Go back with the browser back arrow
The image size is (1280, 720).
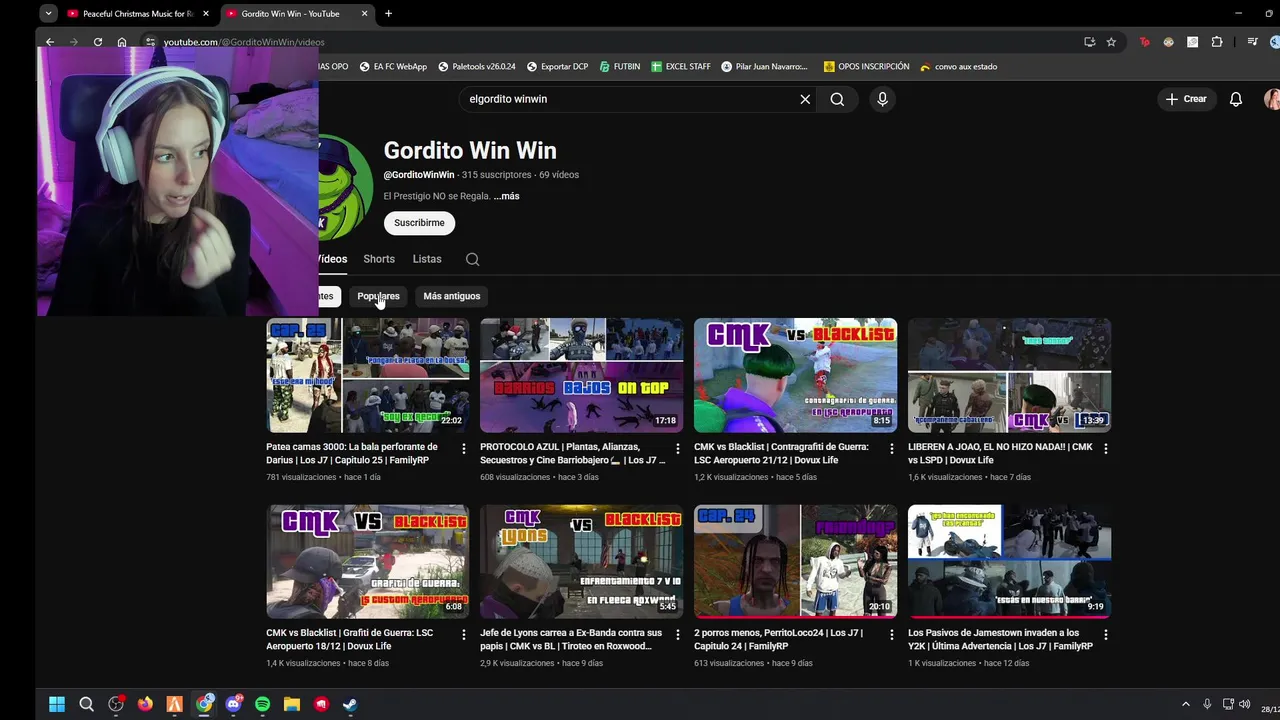coord(50,42)
